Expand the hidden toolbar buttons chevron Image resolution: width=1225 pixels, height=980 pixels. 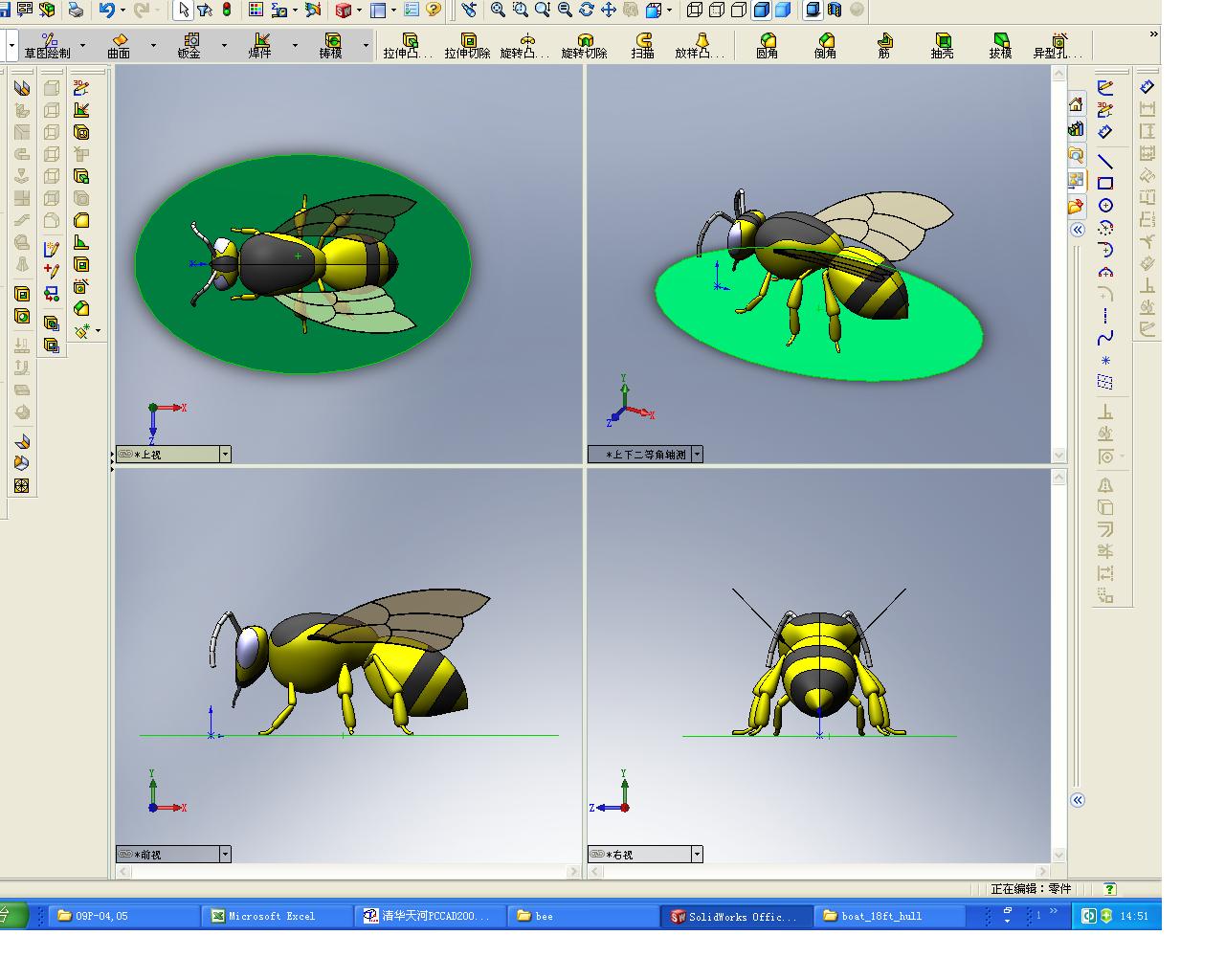pyautogui.click(x=1153, y=34)
